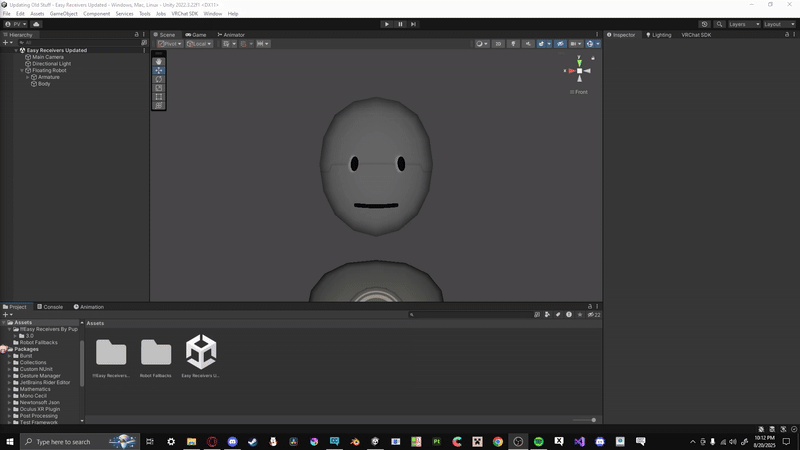
Task: Select the Scale tool
Action: (x=159, y=88)
